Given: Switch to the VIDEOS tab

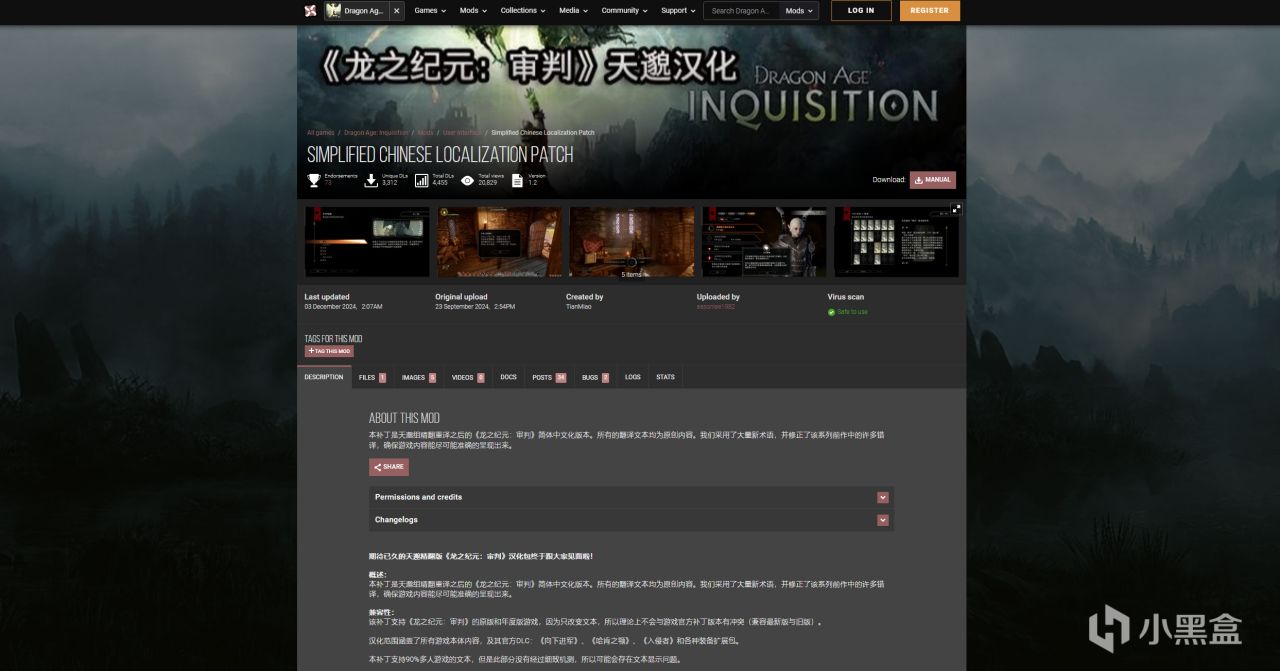Looking at the screenshot, I should (x=467, y=377).
